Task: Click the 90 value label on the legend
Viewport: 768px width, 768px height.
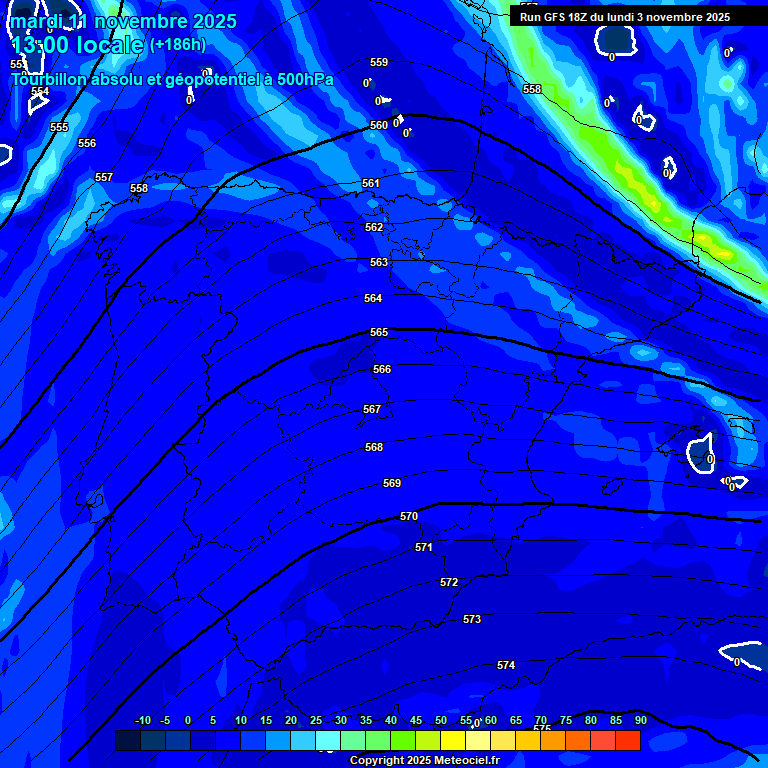Action: coord(640,720)
